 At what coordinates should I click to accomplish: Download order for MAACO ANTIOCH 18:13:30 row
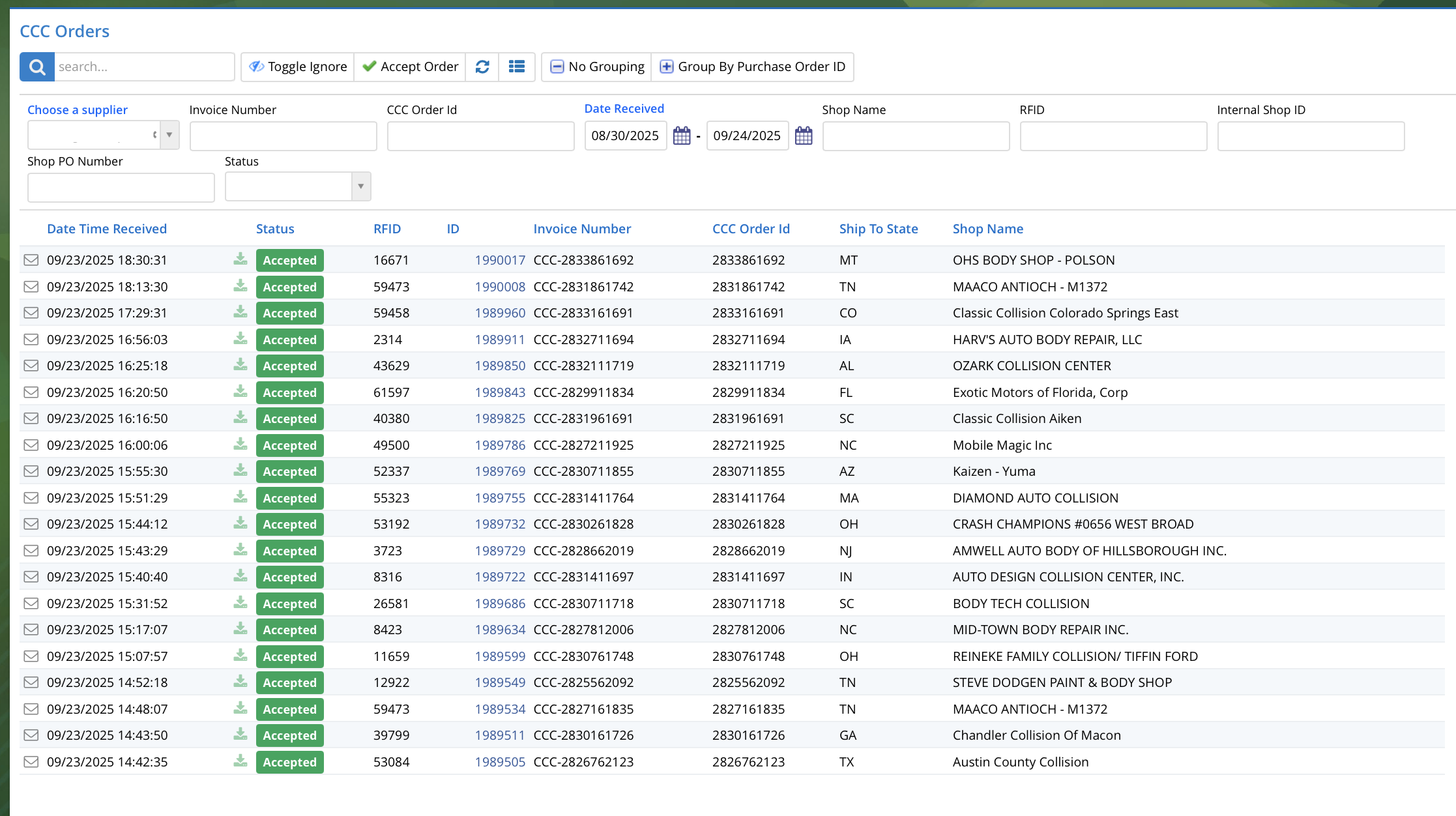(x=240, y=286)
